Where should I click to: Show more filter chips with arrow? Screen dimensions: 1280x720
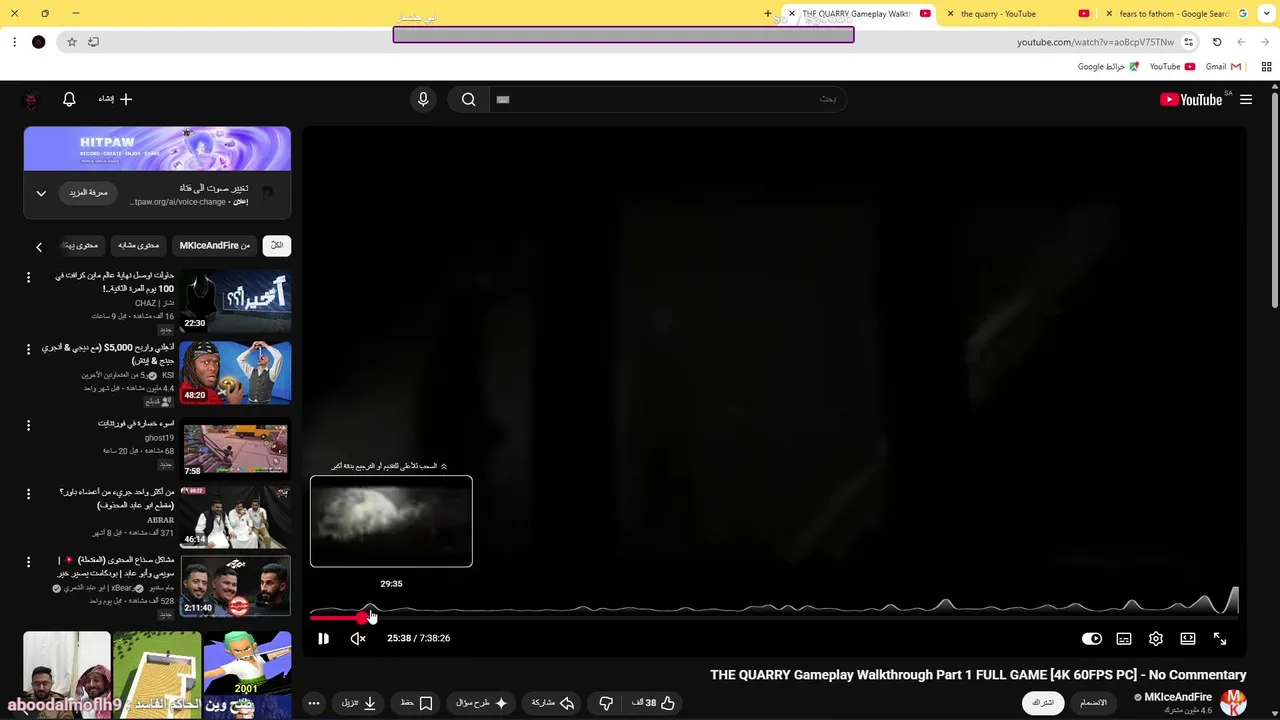pyautogui.click(x=39, y=246)
